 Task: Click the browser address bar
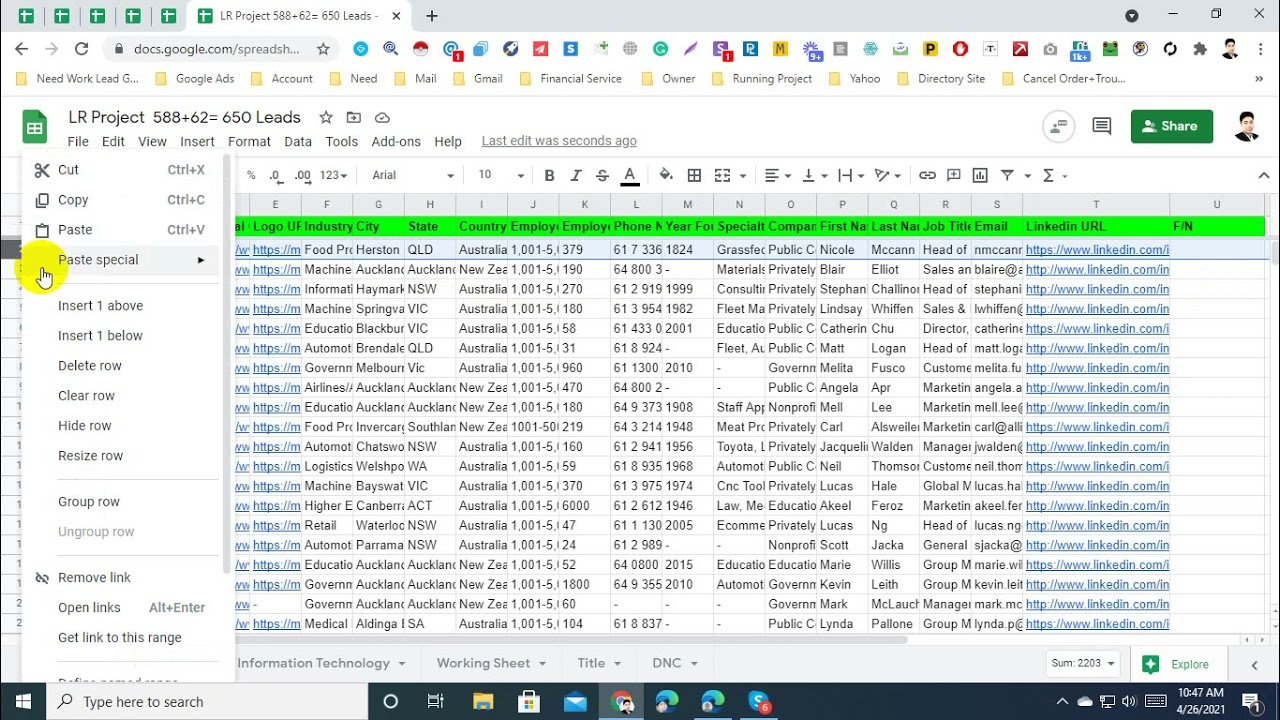pos(215,48)
